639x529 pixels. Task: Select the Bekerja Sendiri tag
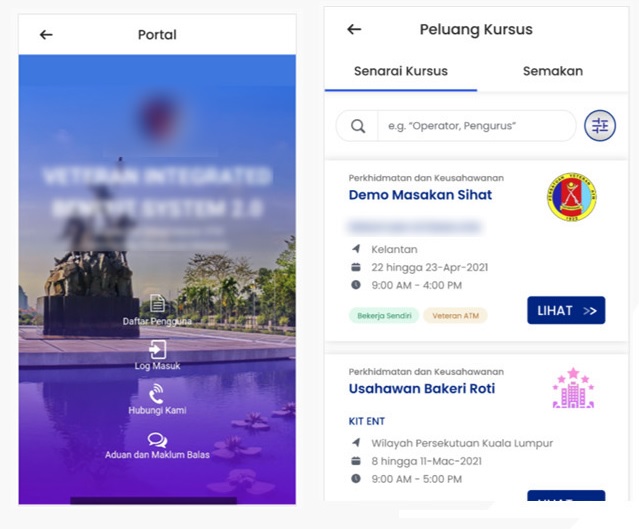pyautogui.click(x=383, y=316)
